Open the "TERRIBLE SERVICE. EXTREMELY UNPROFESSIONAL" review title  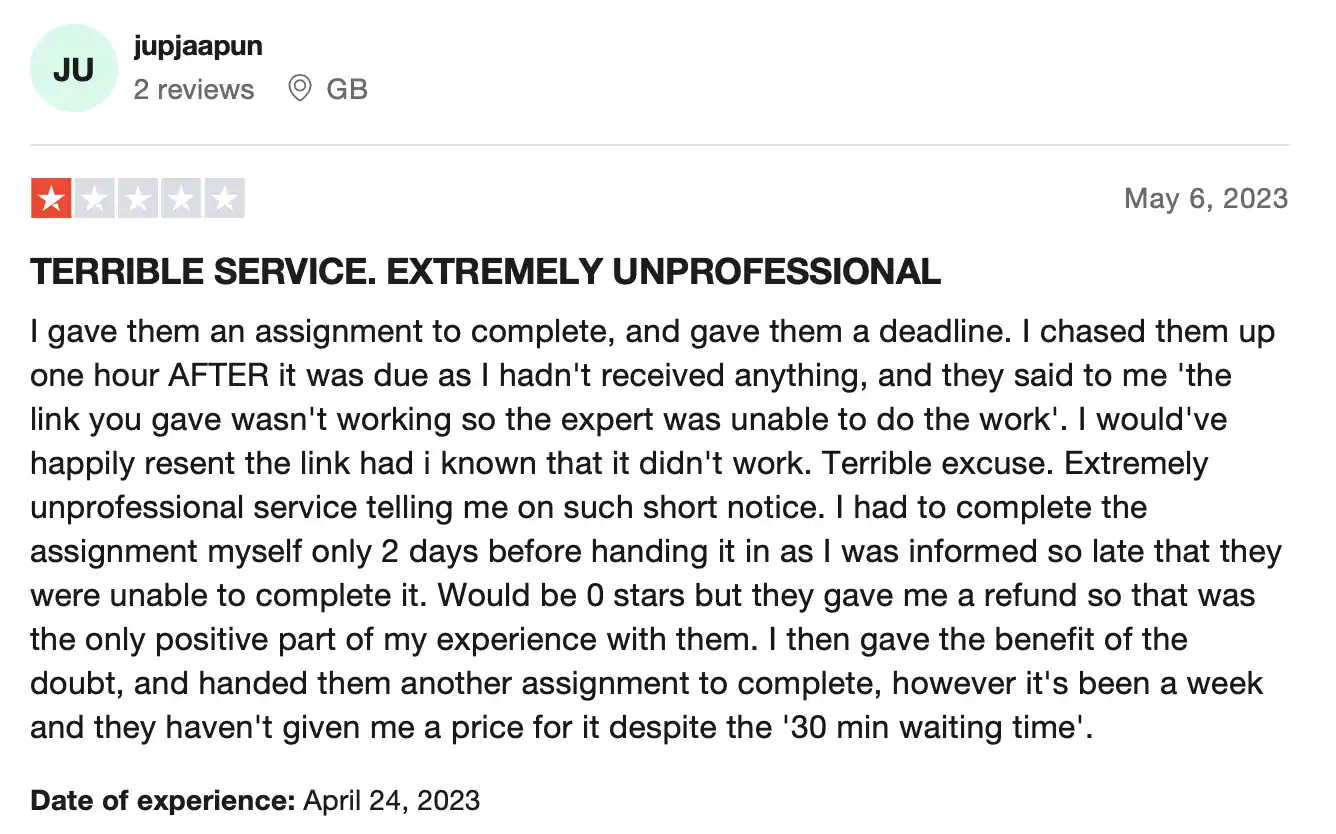coord(485,272)
